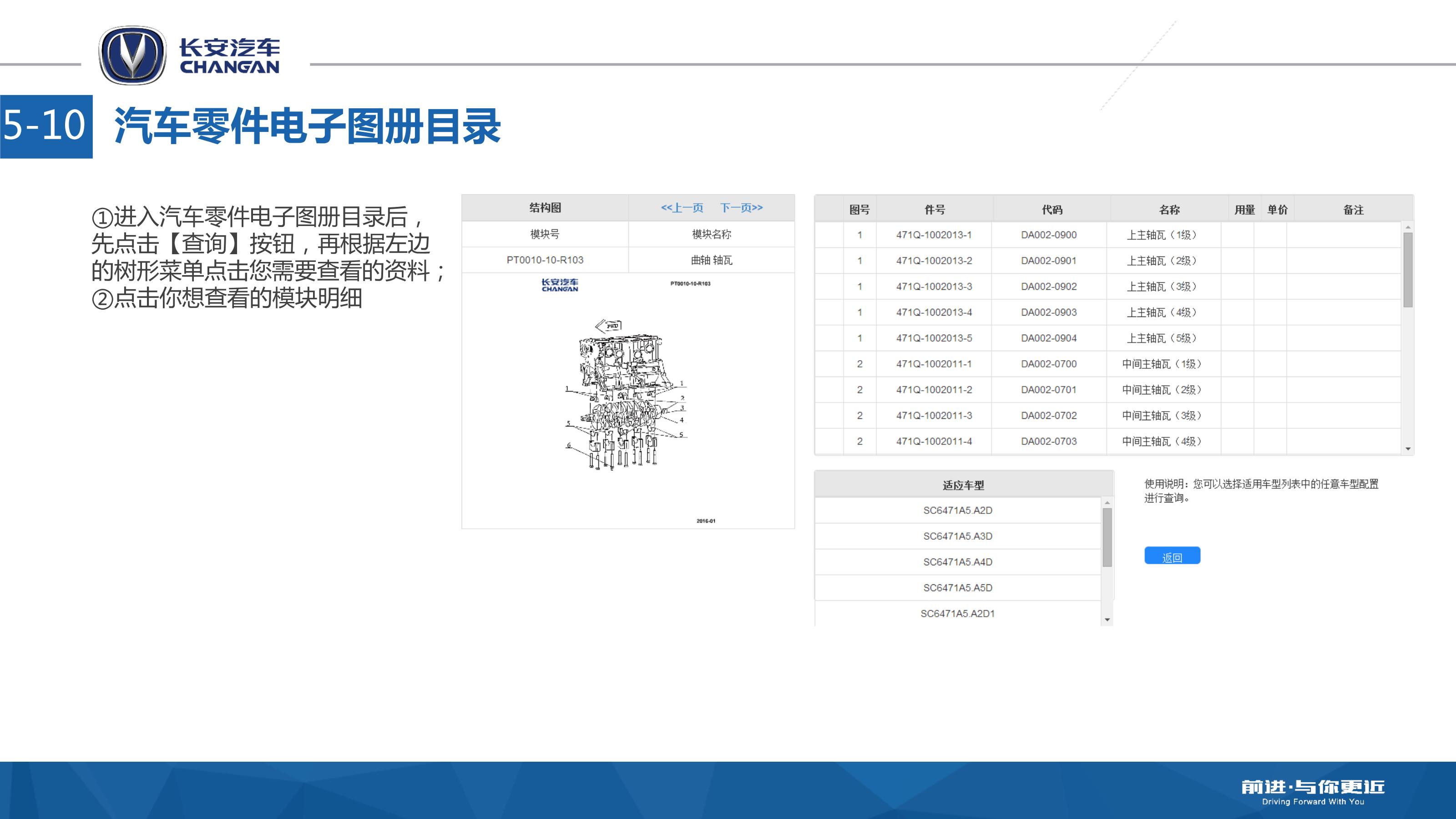This screenshot has height=819, width=1456.
Task: Click parts table scrollbar thumb
Action: 1407,270
